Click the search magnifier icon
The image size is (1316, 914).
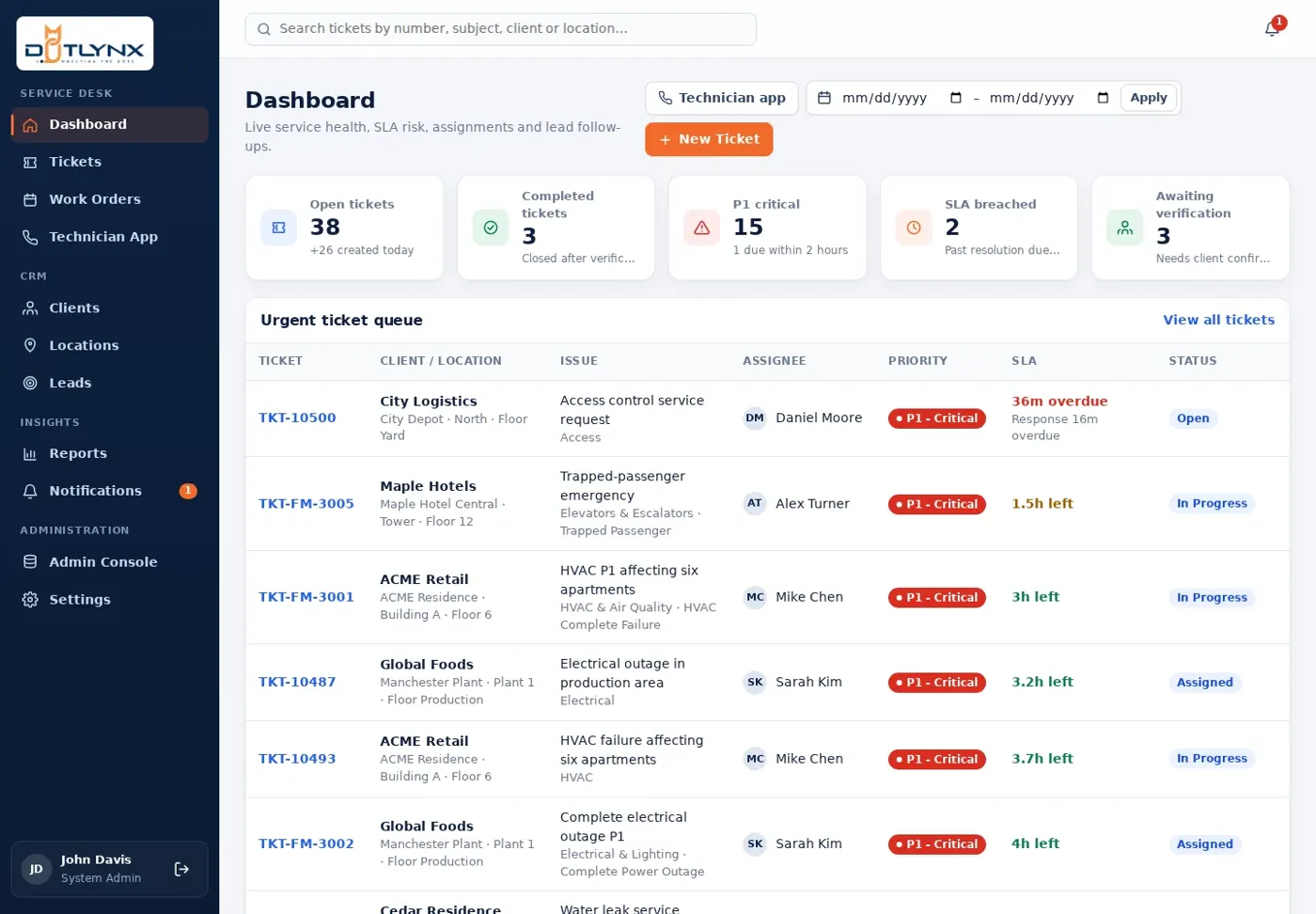(264, 29)
